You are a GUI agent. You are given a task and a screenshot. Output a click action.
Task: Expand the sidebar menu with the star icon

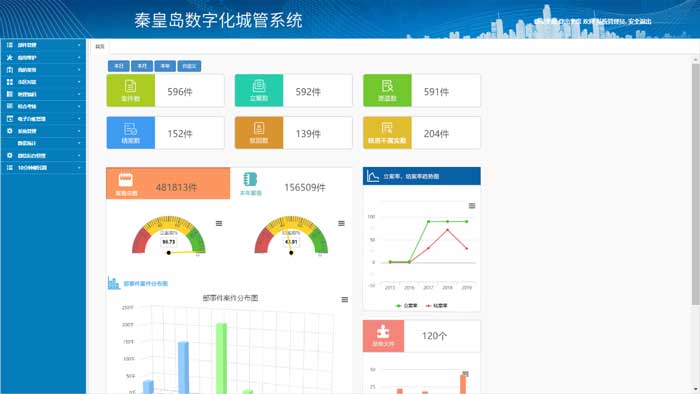click(x=43, y=58)
